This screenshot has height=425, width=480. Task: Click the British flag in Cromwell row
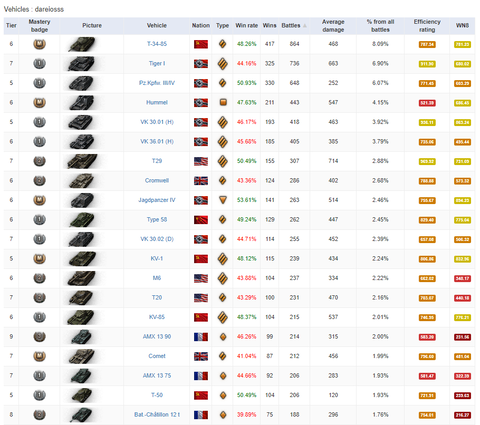point(201,181)
